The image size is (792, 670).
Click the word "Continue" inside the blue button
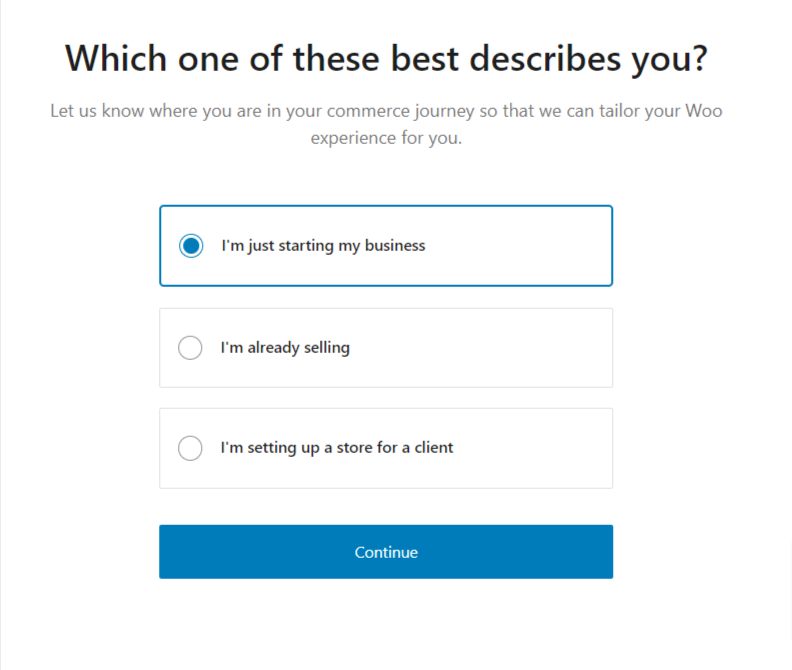(386, 552)
